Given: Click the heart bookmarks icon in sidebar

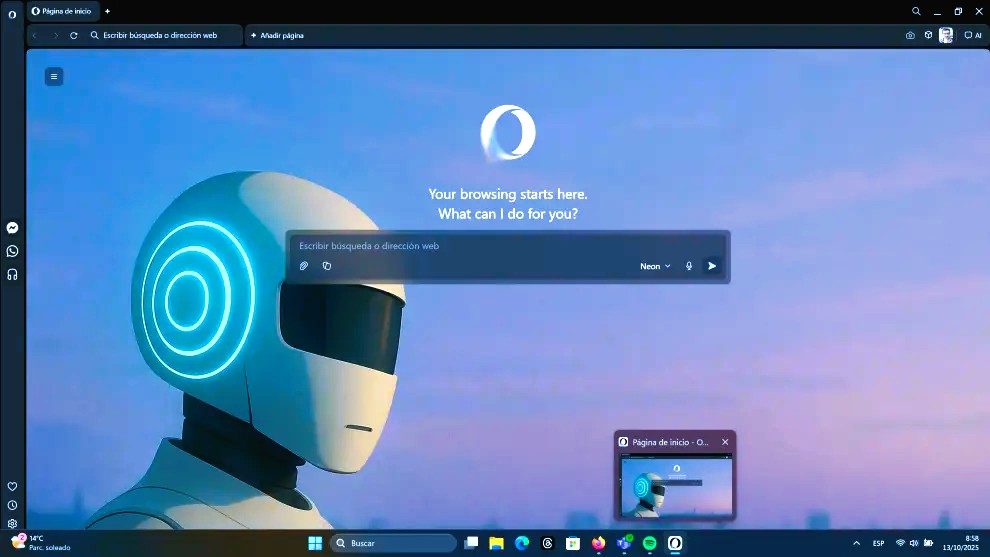Looking at the screenshot, I should [x=12, y=486].
